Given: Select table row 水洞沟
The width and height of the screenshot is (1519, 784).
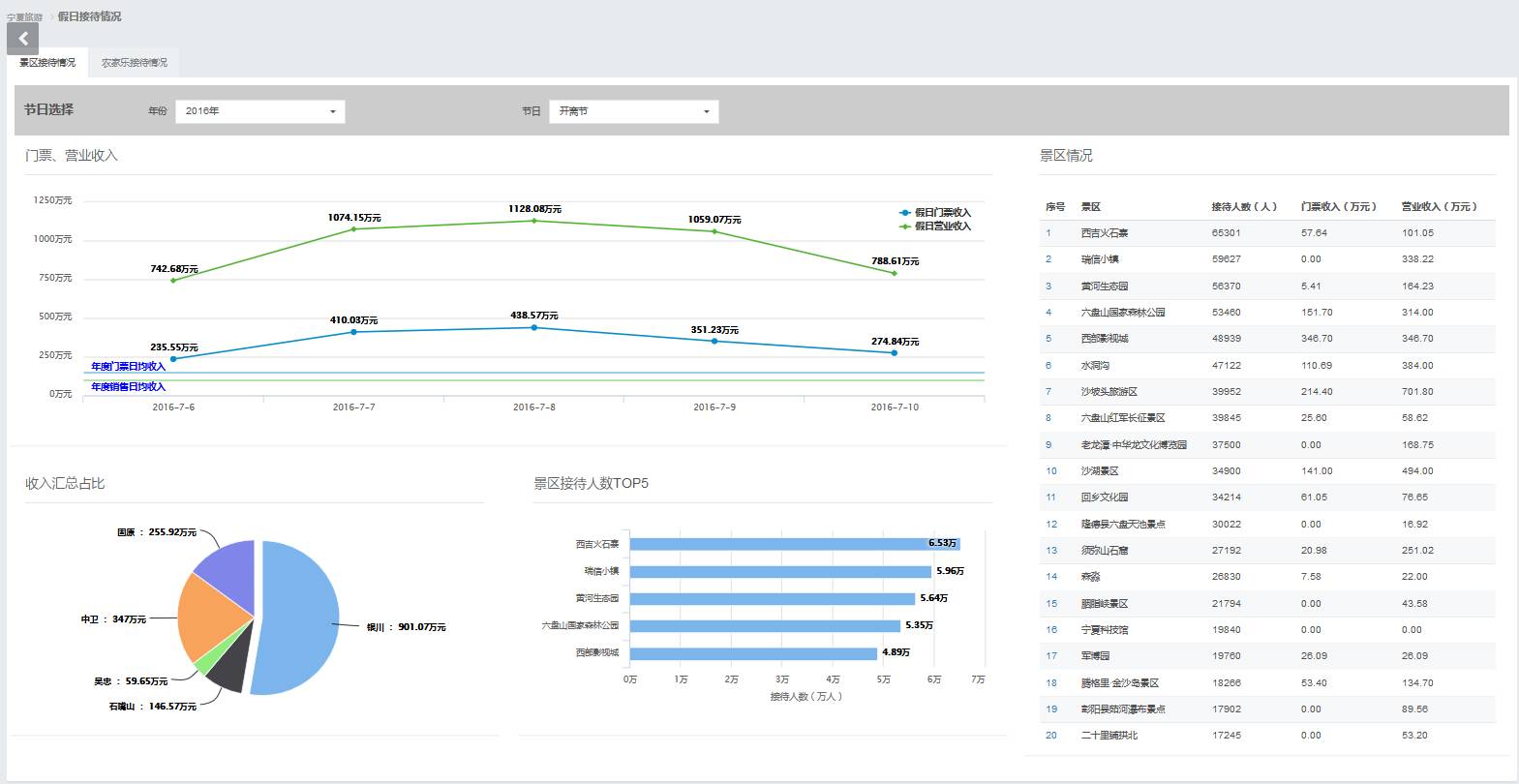Looking at the screenshot, I should 1265,366.
